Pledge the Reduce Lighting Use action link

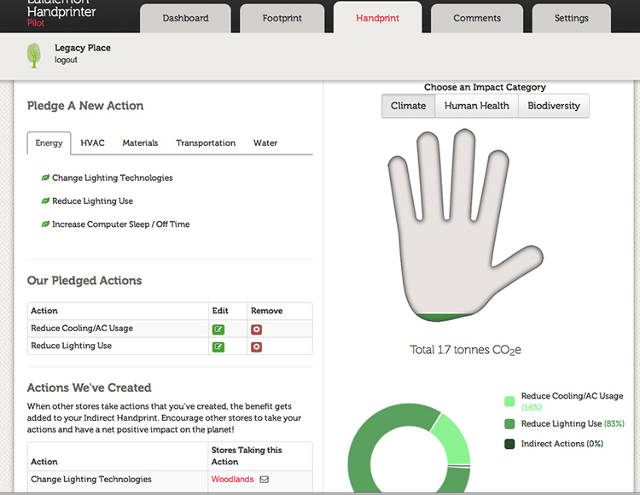click(x=93, y=201)
